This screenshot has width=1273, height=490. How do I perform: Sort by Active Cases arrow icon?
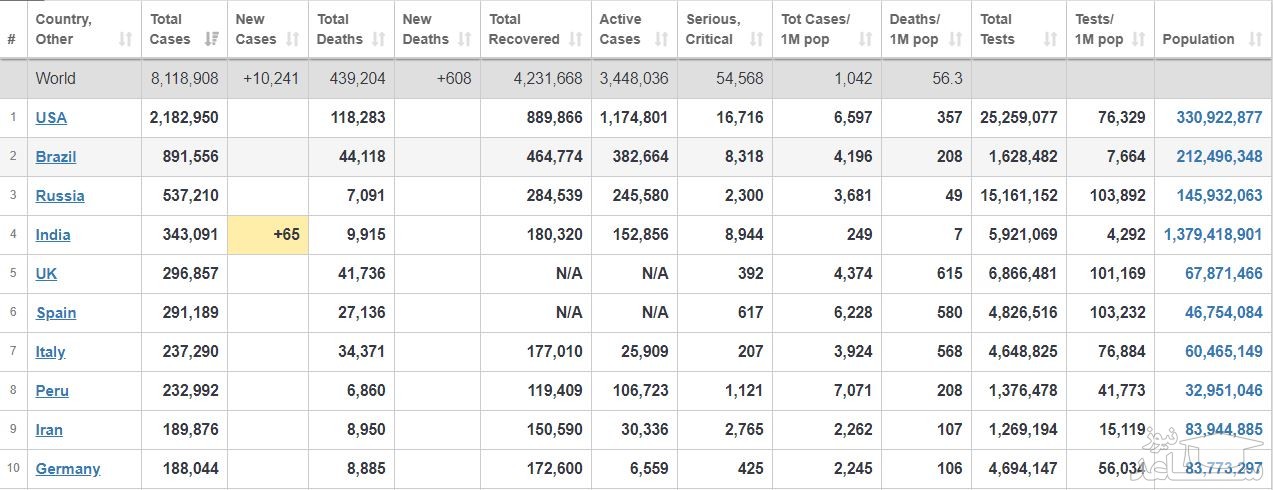coord(662,40)
